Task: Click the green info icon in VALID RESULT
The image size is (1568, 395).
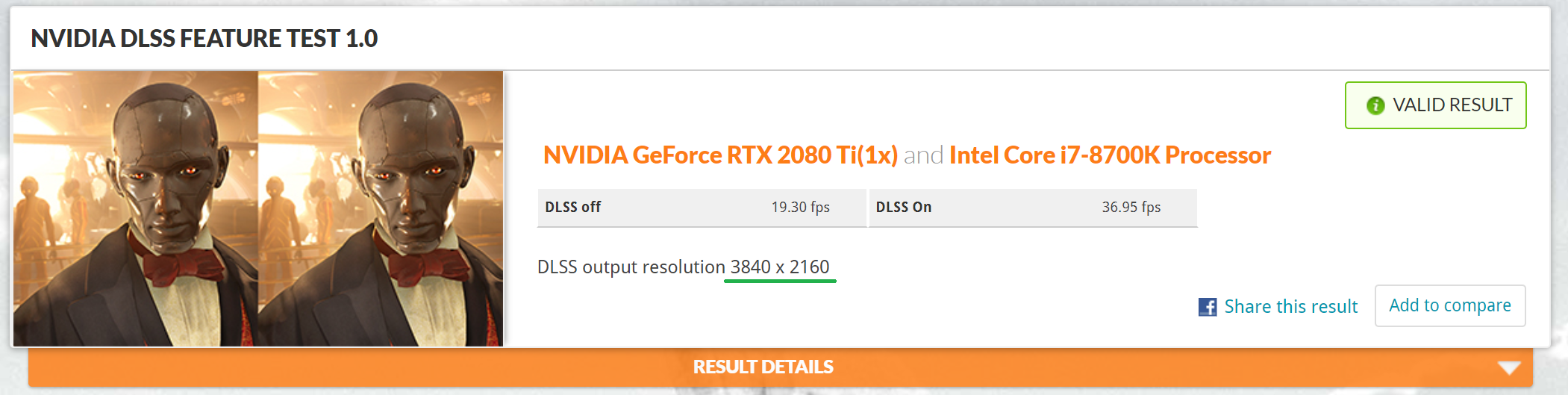Action: pos(1375,106)
